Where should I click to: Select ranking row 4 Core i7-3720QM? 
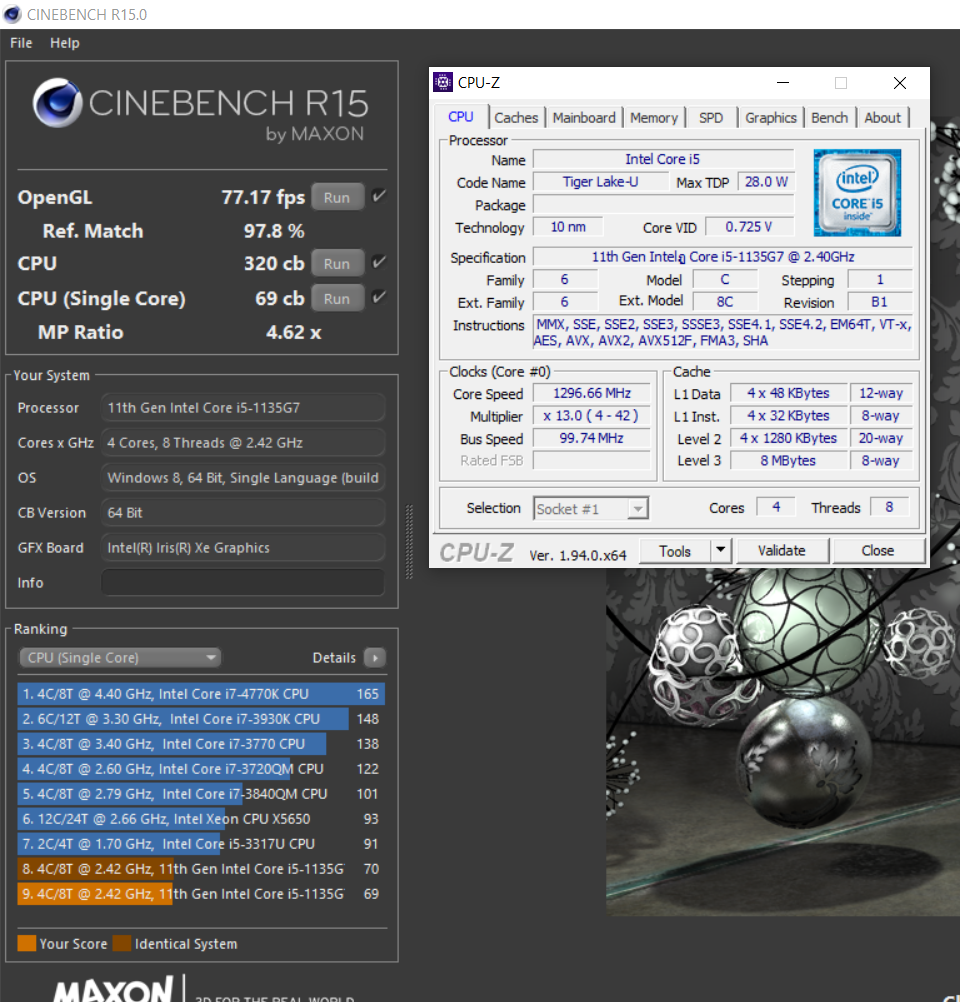201,769
